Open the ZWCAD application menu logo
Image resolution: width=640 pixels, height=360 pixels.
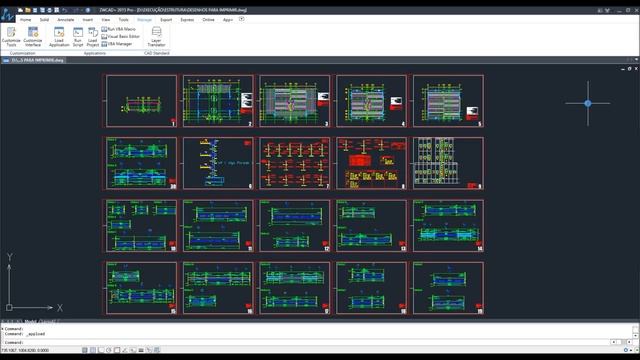pyautogui.click(x=7, y=15)
